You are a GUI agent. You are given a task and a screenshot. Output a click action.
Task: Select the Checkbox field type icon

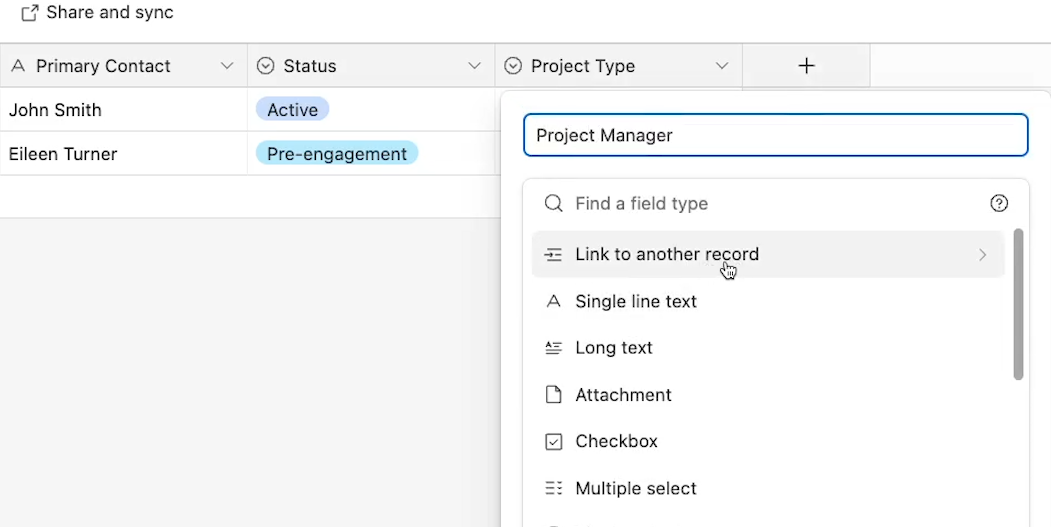554,442
